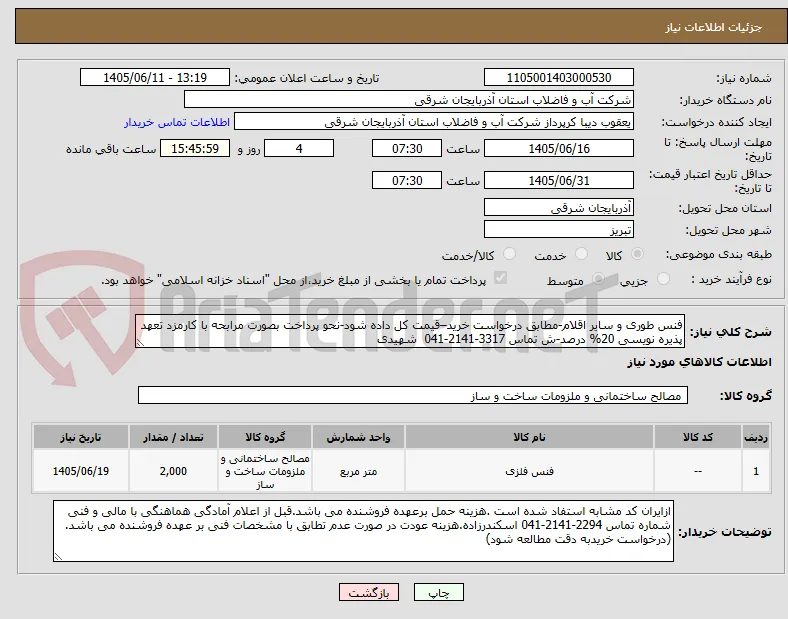Click the need date cell 1405/06/19

[x=81, y=471]
